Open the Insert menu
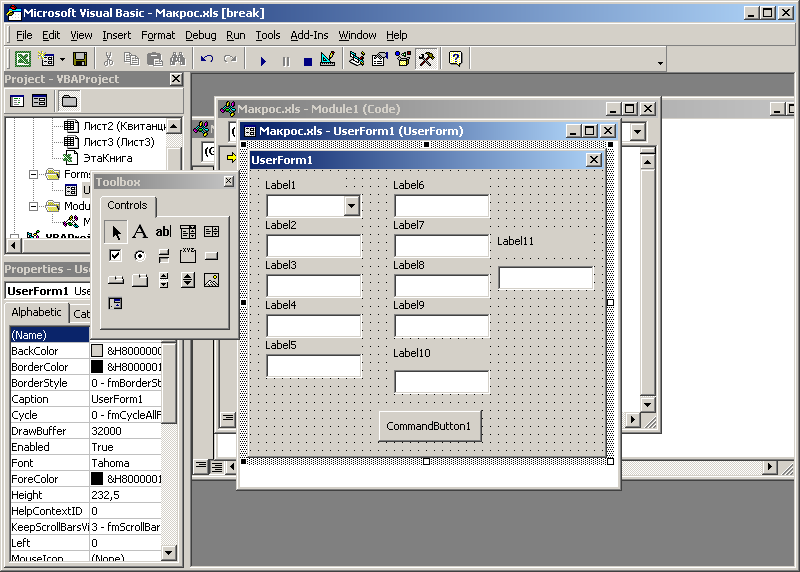800x572 pixels. coord(116,35)
